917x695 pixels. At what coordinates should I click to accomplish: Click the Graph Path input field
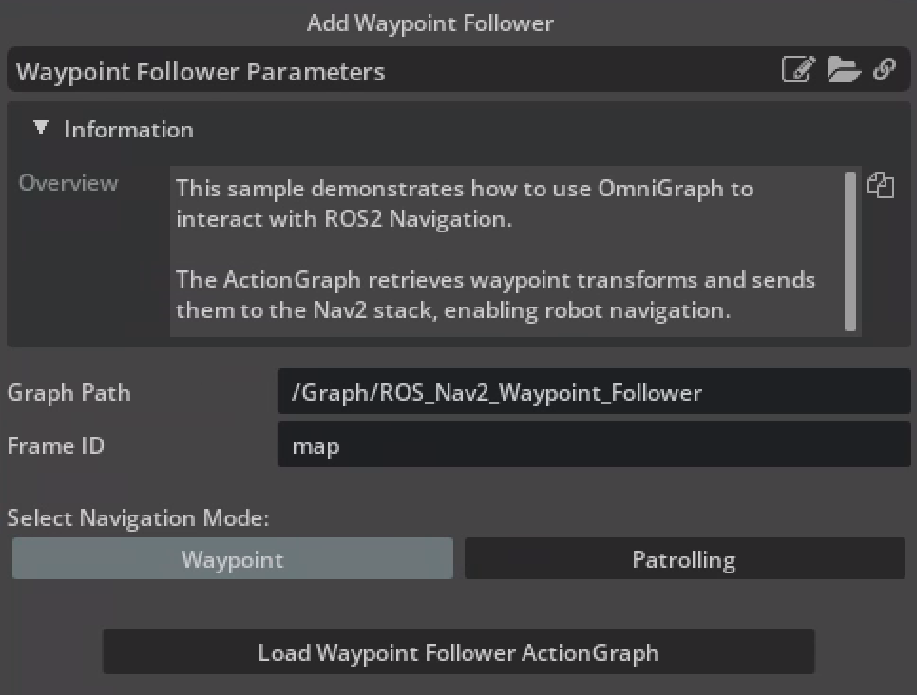pyautogui.click(x=593, y=392)
